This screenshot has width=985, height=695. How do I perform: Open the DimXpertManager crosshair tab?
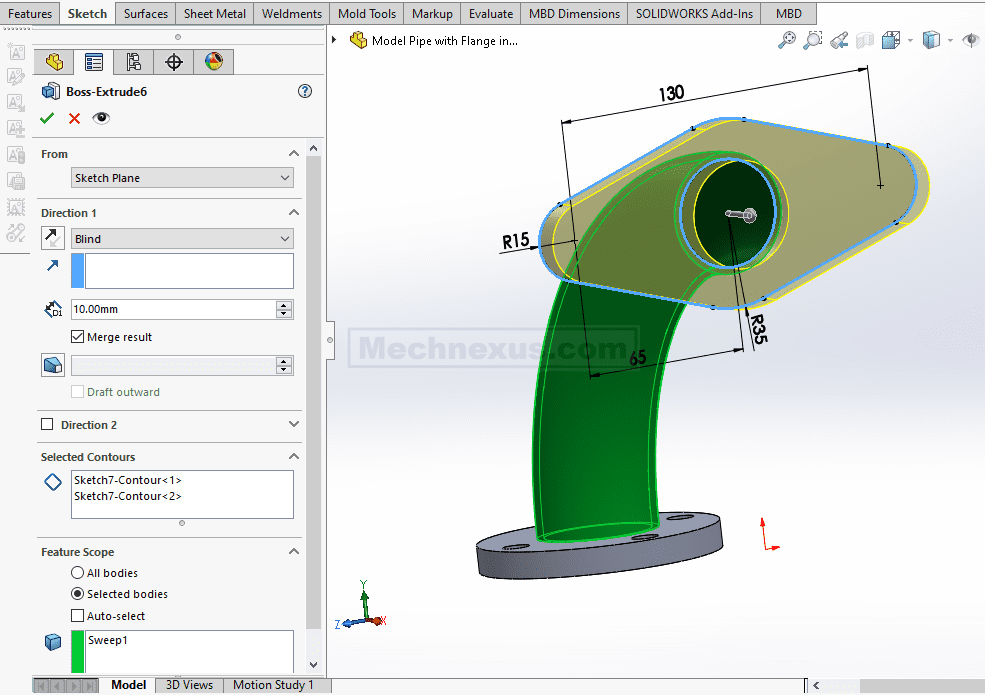[x=174, y=62]
